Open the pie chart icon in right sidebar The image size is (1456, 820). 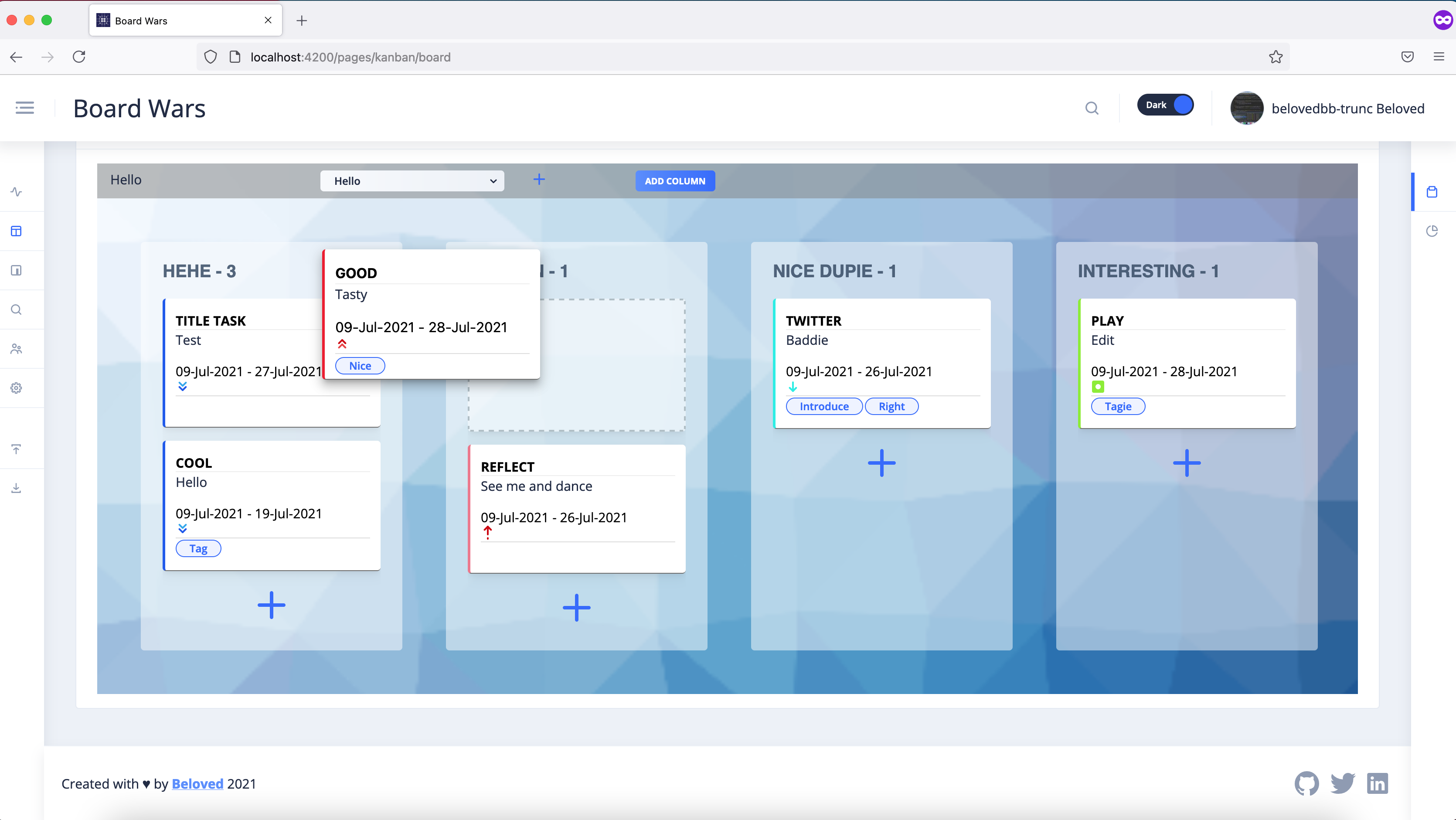pos(1432,231)
